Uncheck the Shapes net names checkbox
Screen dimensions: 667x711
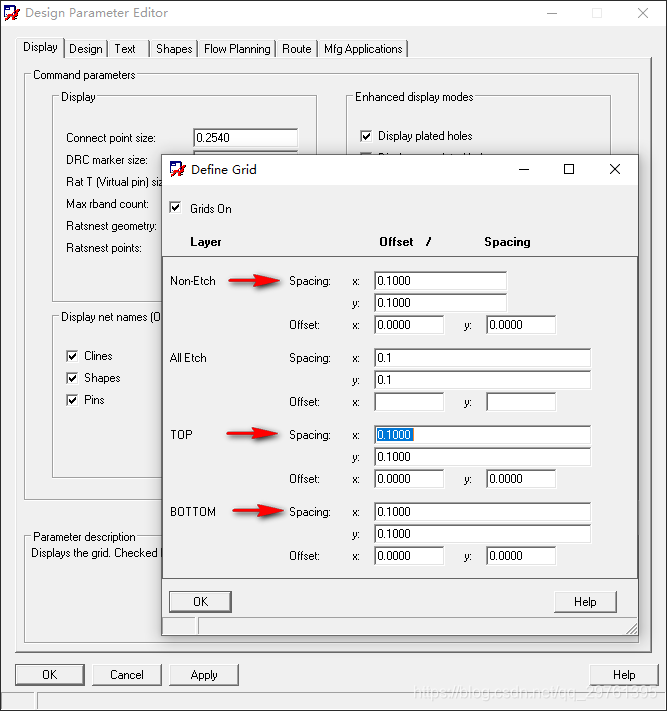coord(72,378)
